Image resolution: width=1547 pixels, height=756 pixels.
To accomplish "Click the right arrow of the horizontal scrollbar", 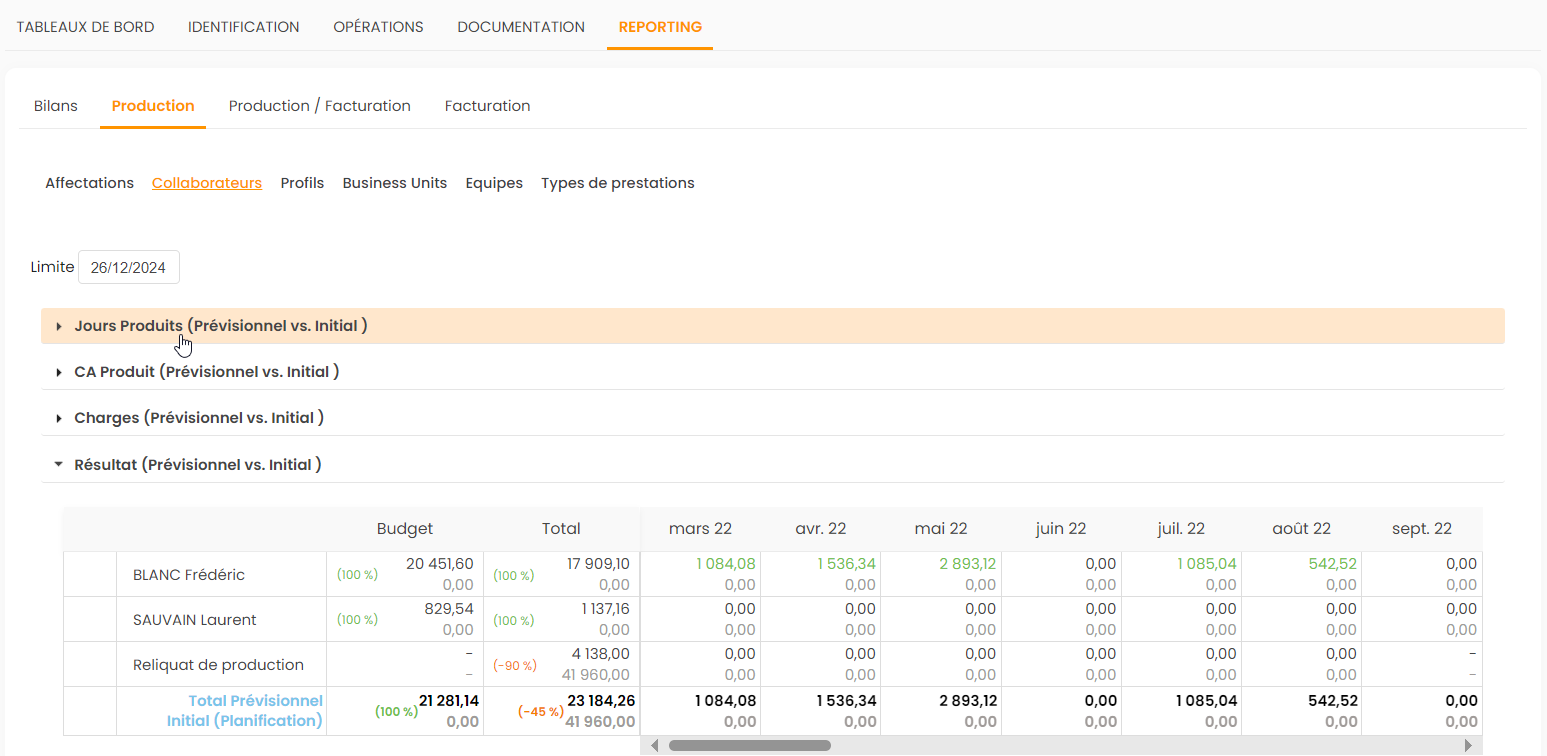I will click(1468, 745).
